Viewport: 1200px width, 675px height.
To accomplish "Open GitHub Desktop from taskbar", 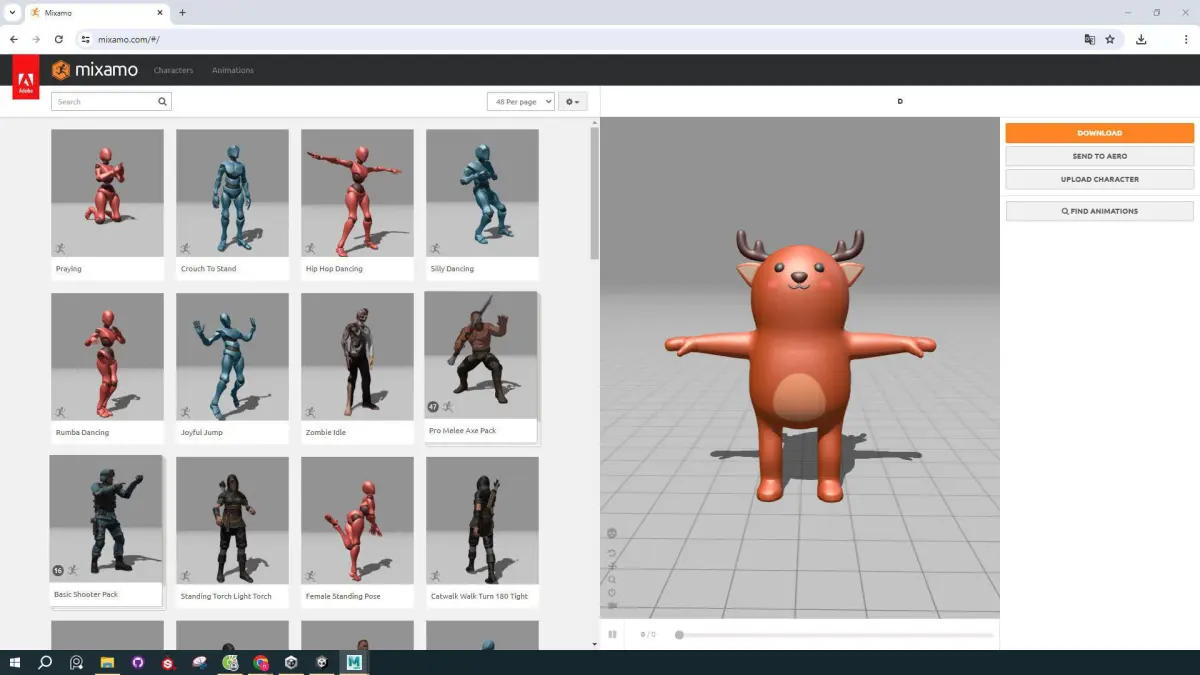I will [x=138, y=662].
